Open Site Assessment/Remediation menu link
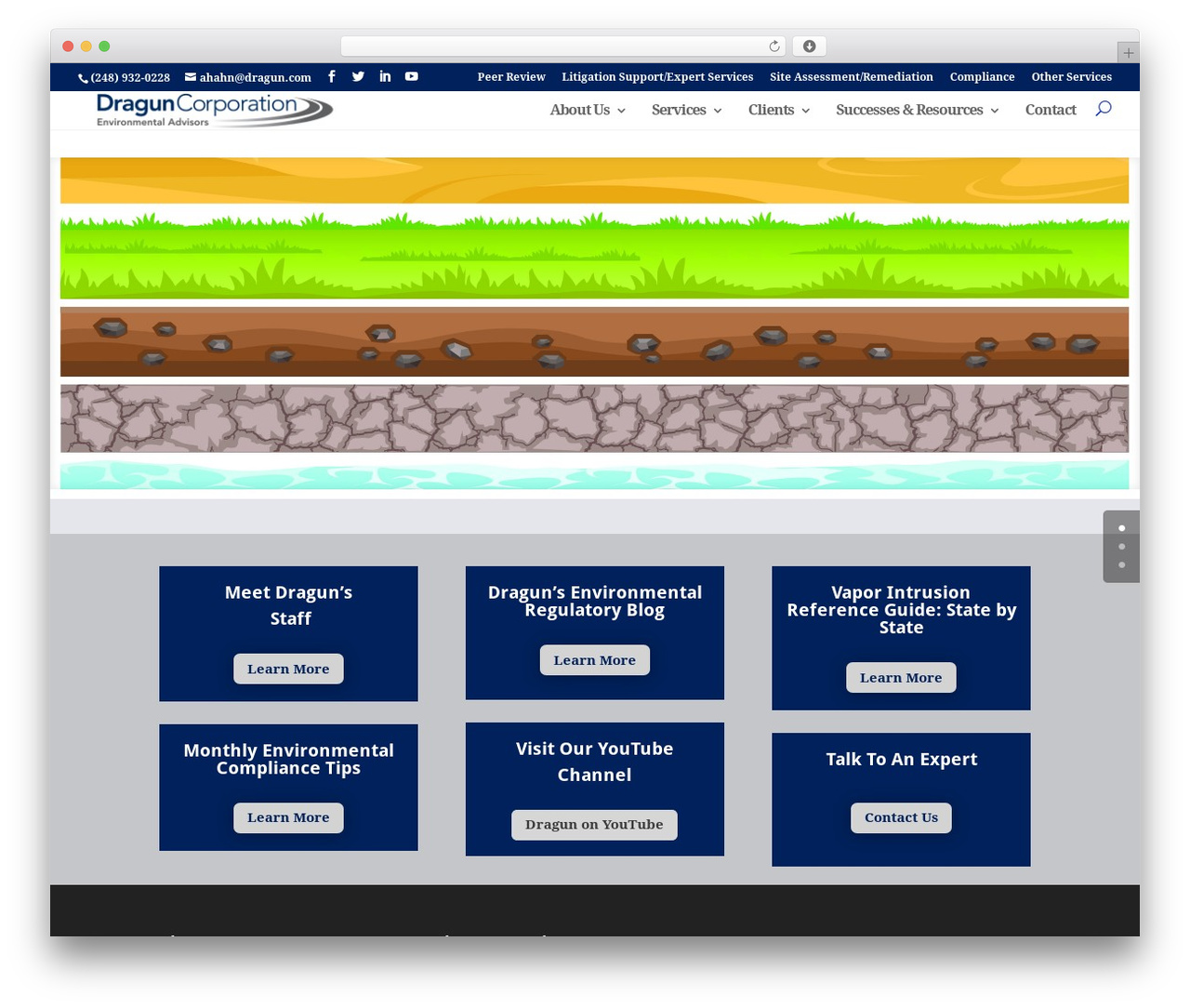 tap(852, 77)
